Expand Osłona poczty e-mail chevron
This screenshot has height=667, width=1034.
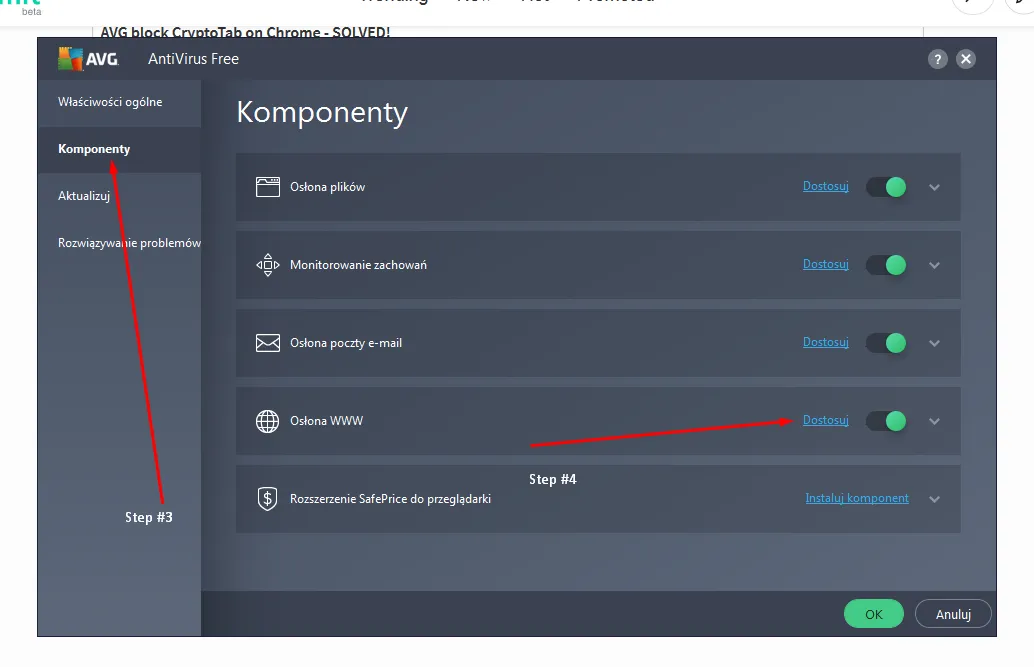[x=934, y=343]
